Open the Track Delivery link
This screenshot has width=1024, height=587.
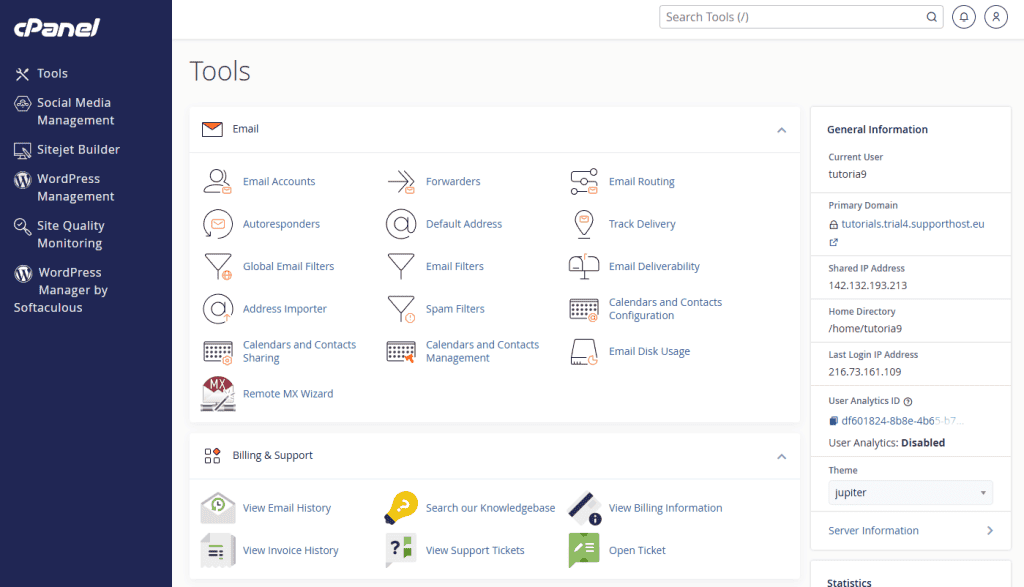pyautogui.click(x=642, y=224)
